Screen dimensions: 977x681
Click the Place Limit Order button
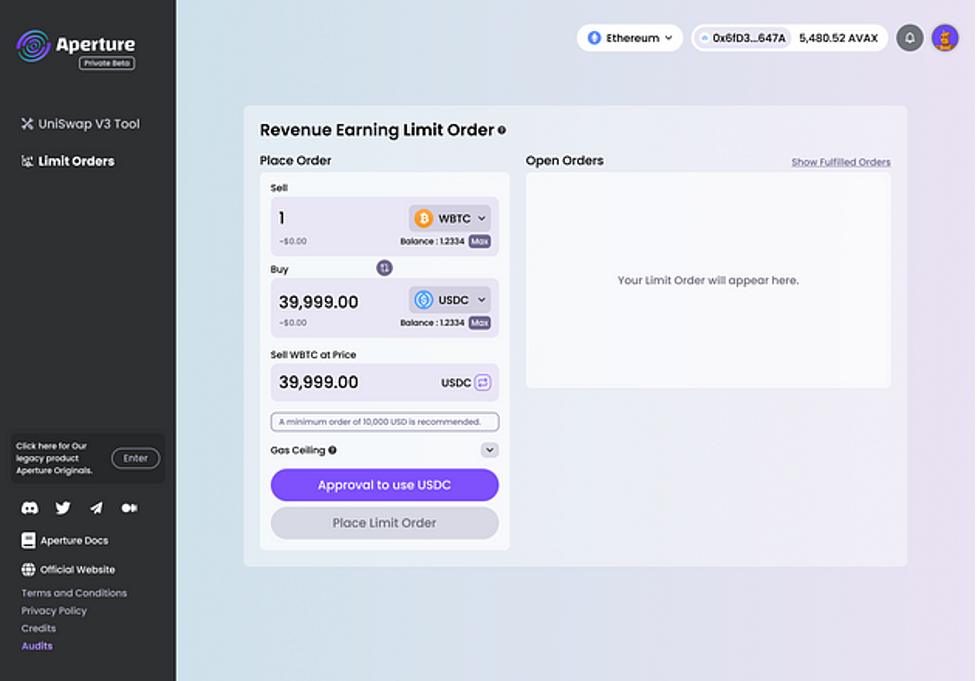point(384,523)
